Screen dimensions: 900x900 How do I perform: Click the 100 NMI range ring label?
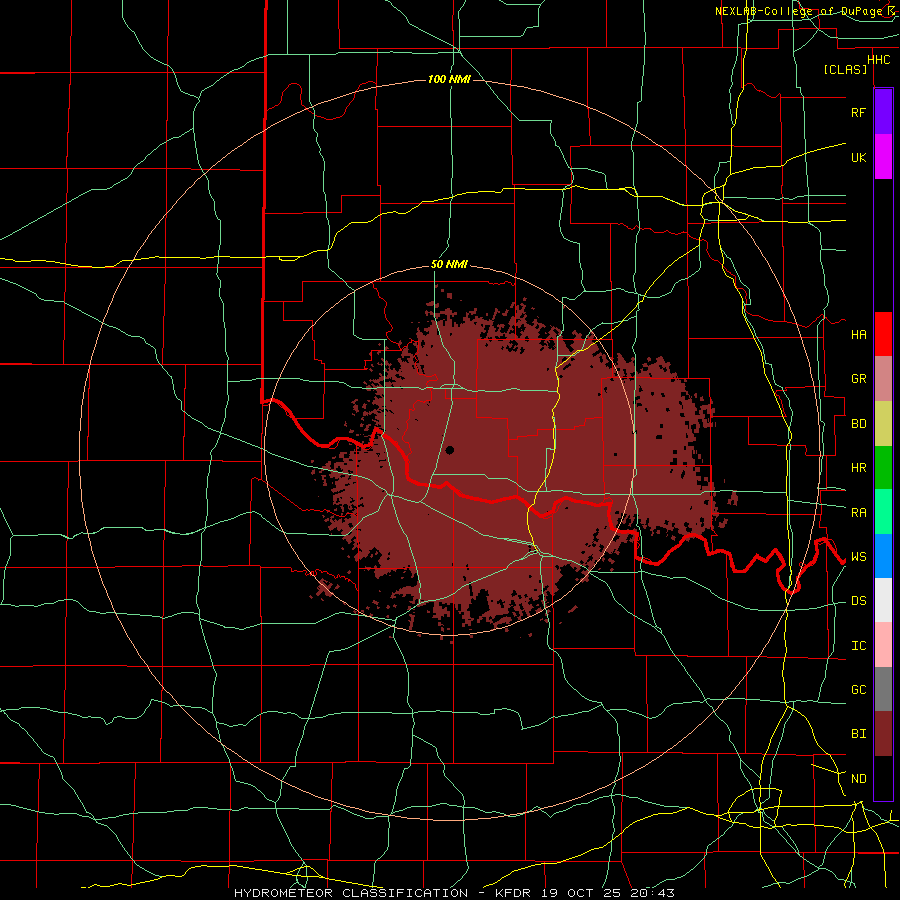(x=449, y=79)
